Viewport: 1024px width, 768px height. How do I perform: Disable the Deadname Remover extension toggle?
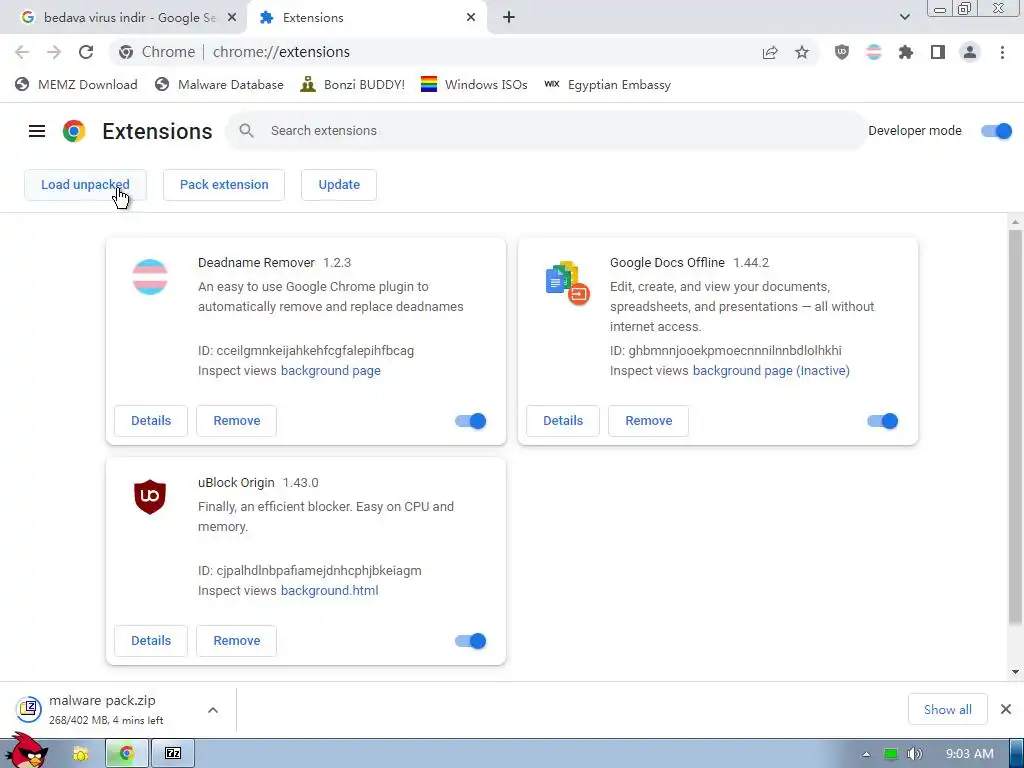pyautogui.click(x=471, y=421)
